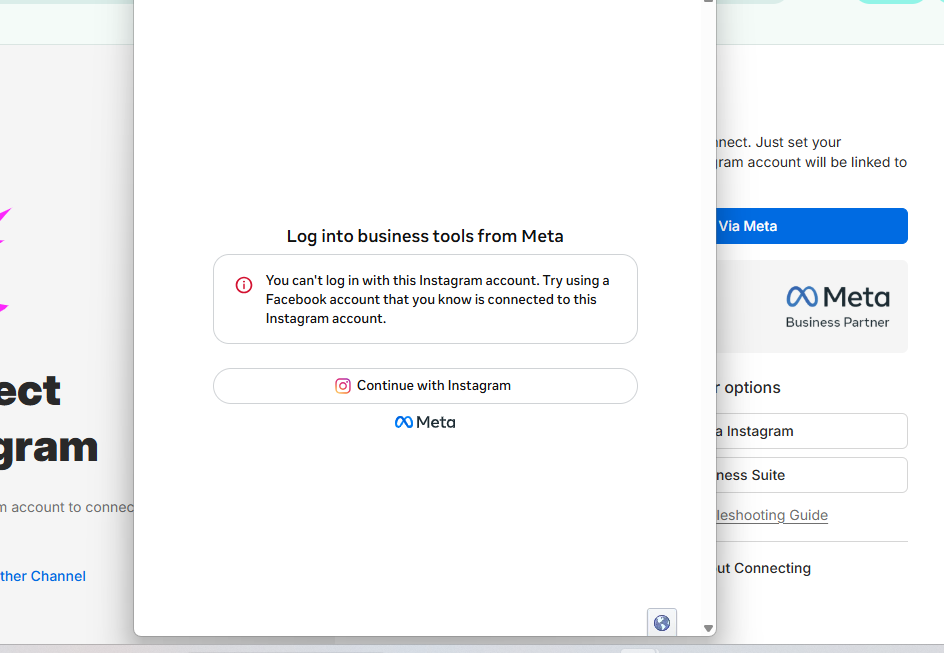Open the Troubleshooting Guide link

click(772, 515)
